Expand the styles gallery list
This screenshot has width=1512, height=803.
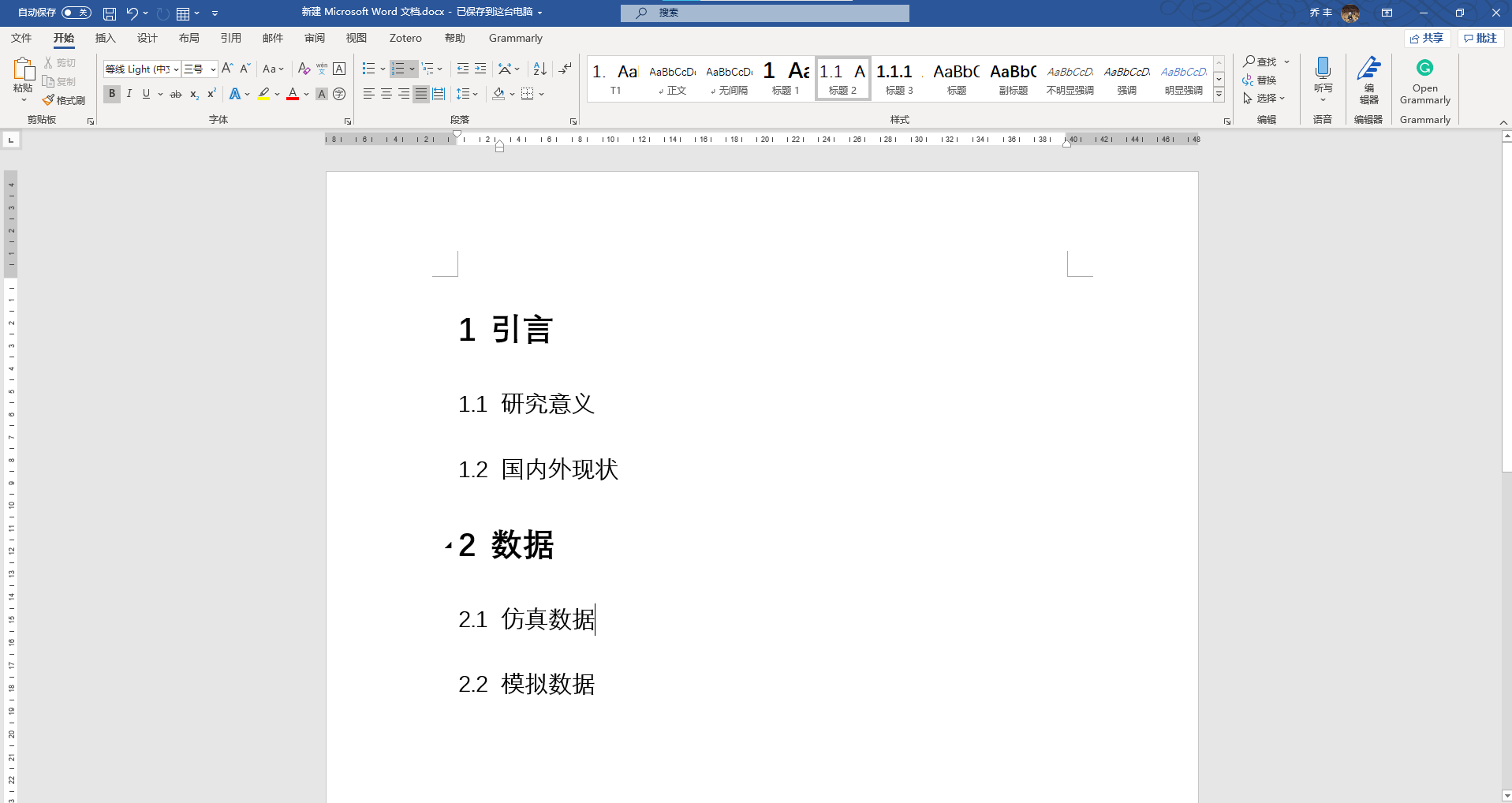1219,95
